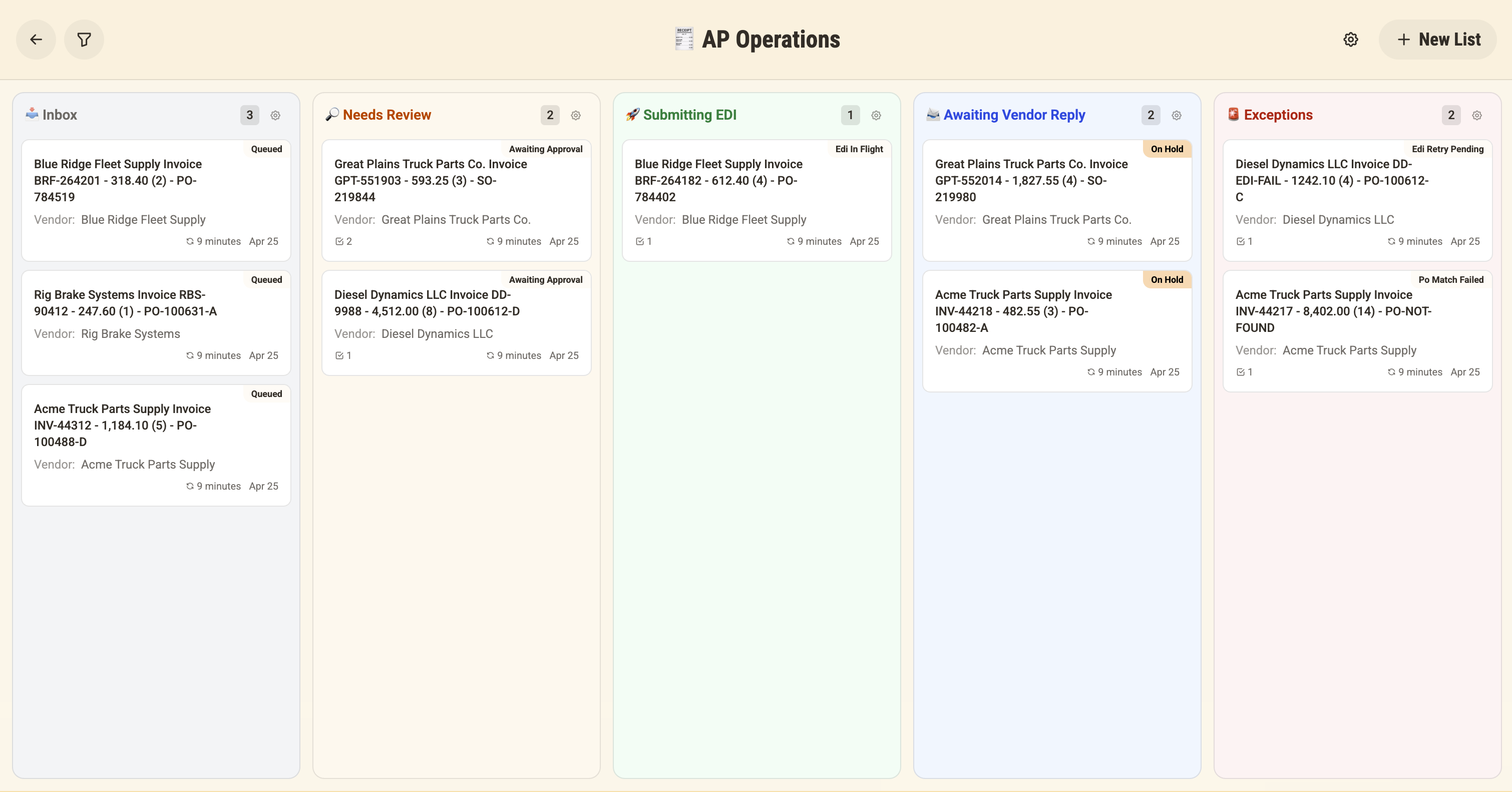Click the Edi In Flight badge on BRF-264182 card
Screen dimensions: 1512x792
859,149
